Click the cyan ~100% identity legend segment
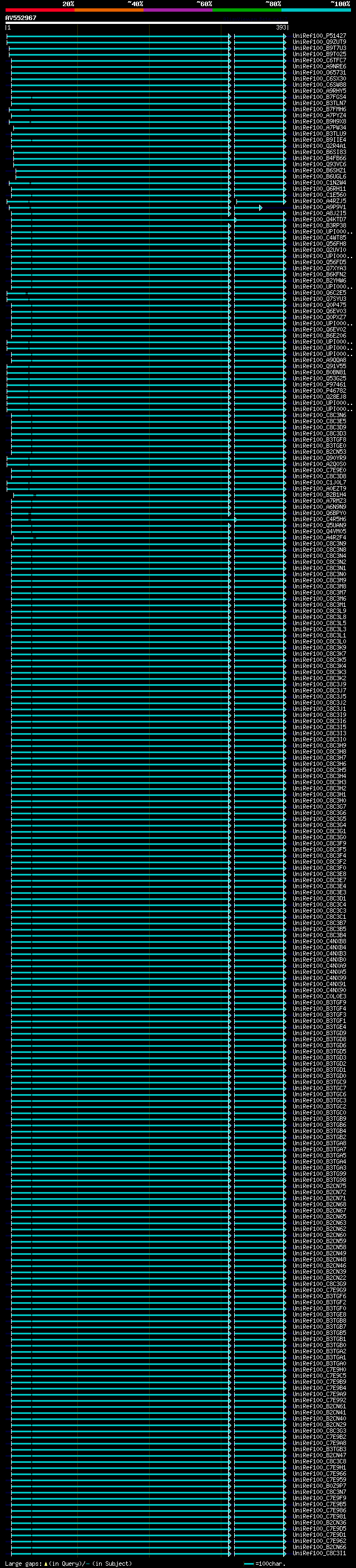The image size is (356, 1568). pos(316,10)
